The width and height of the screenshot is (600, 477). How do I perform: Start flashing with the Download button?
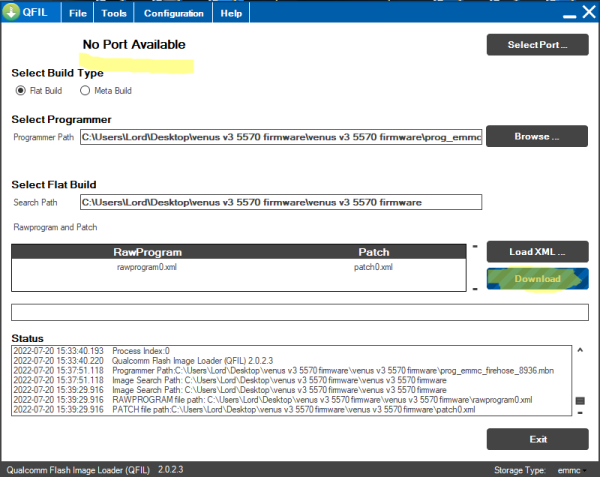click(x=537, y=279)
